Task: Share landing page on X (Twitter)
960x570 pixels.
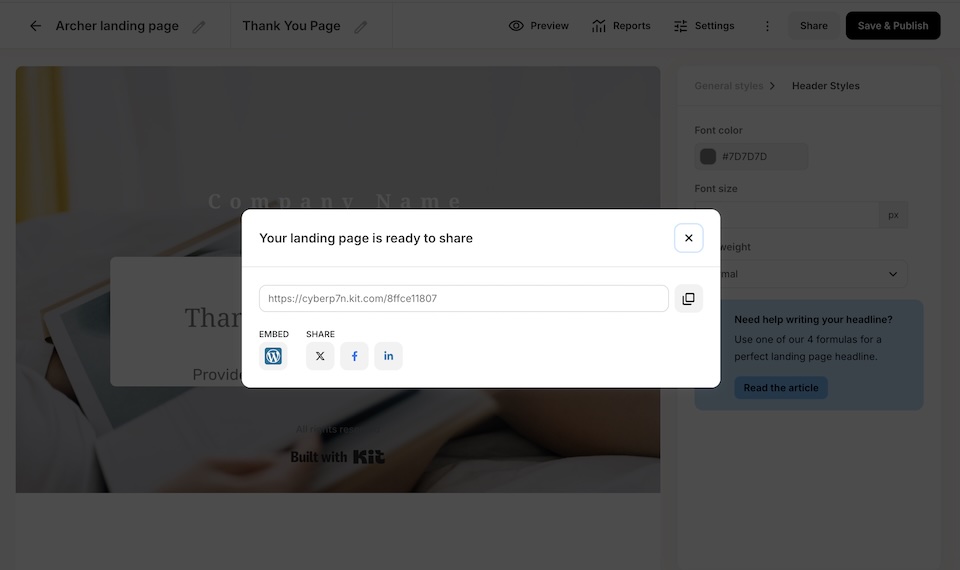Action: 320,356
